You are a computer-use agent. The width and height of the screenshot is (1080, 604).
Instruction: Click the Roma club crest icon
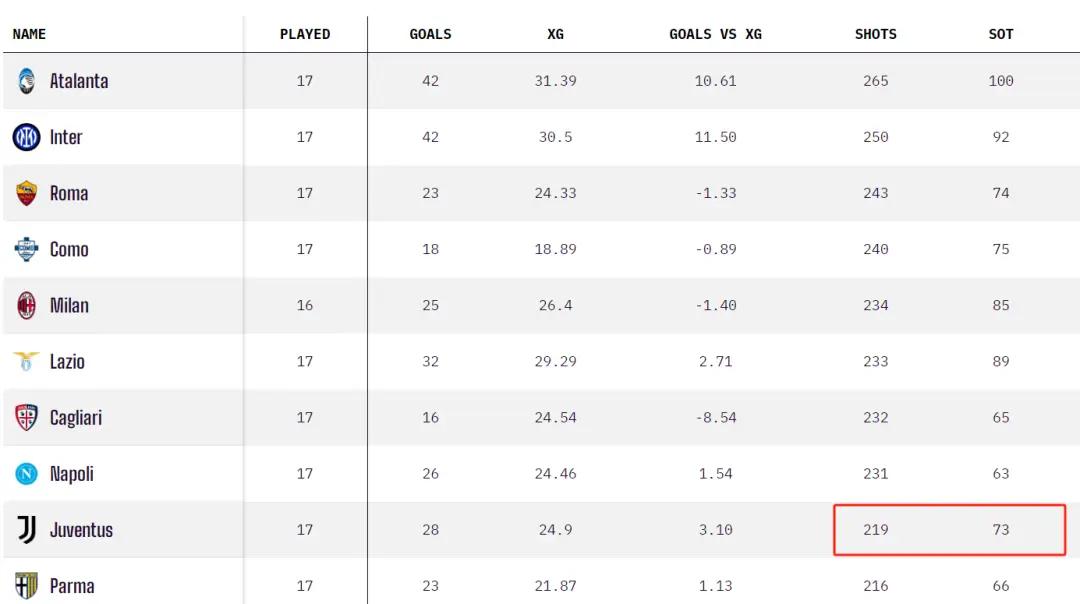click(x=26, y=194)
